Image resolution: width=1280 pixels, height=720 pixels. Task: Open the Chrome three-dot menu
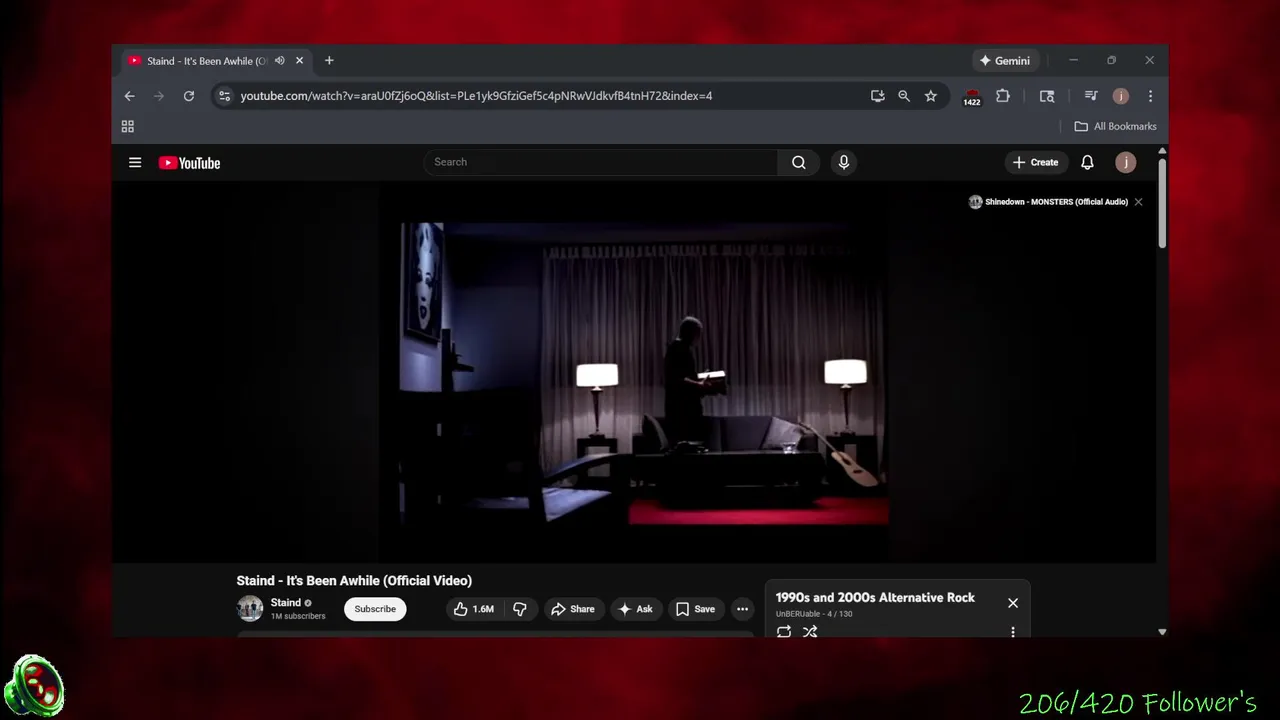(1150, 96)
